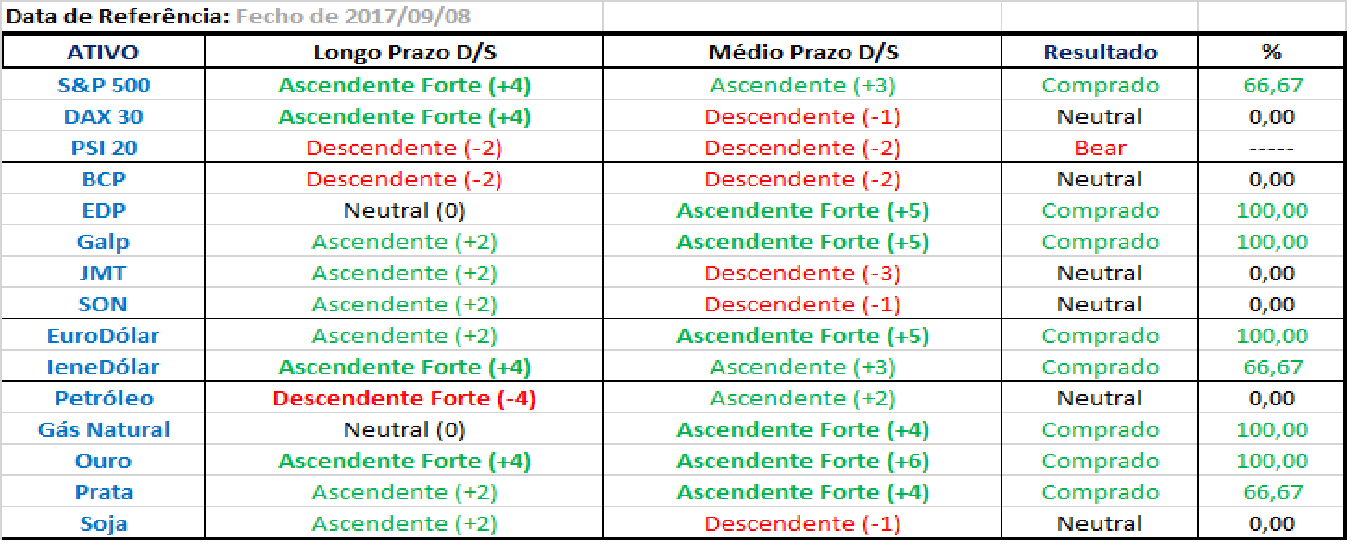Select the BCP Neutral result cell
Image resolution: width=1352 pixels, height=553 pixels.
point(1099,180)
